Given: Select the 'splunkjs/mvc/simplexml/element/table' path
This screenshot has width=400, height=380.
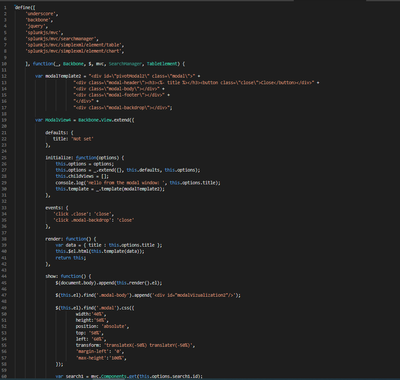Looking at the screenshot, I should pos(75,45).
